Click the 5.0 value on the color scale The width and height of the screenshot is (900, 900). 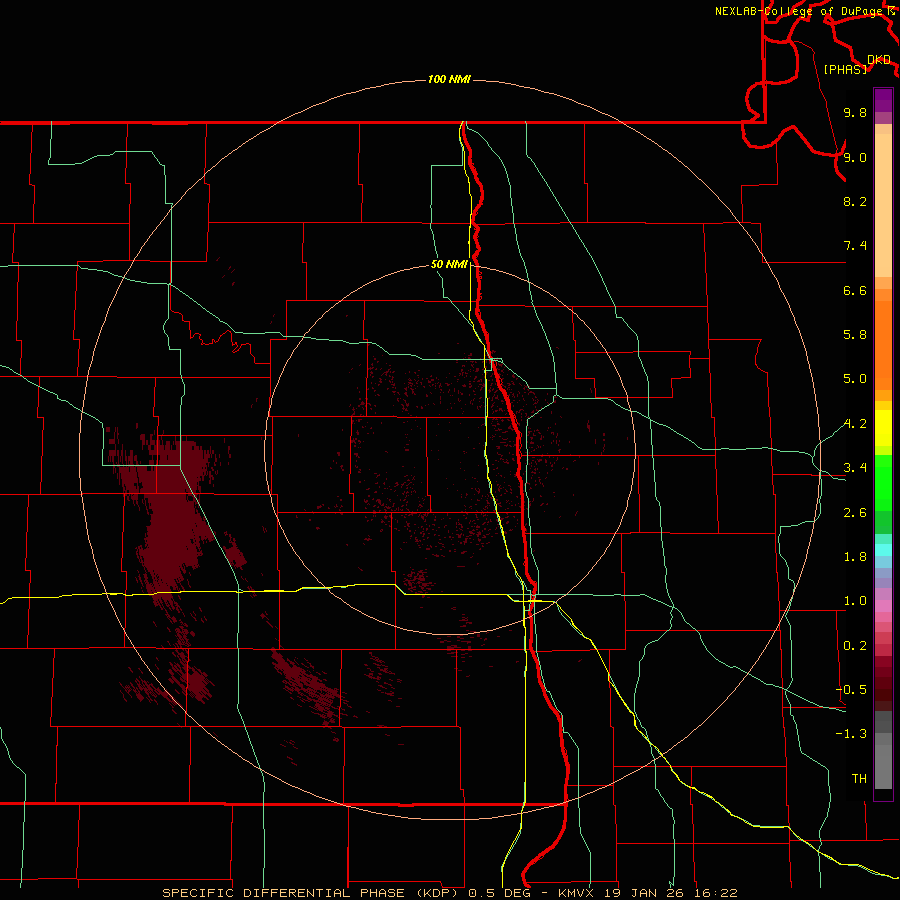(x=855, y=379)
